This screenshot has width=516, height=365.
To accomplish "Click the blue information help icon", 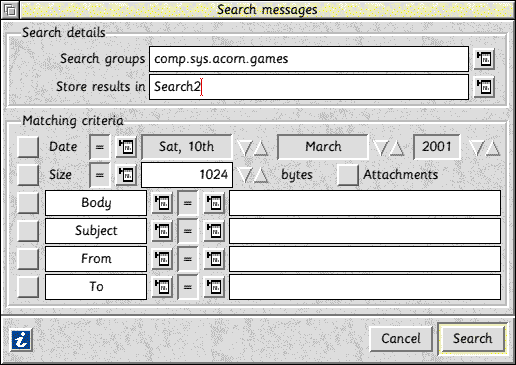I will click(x=21, y=340).
